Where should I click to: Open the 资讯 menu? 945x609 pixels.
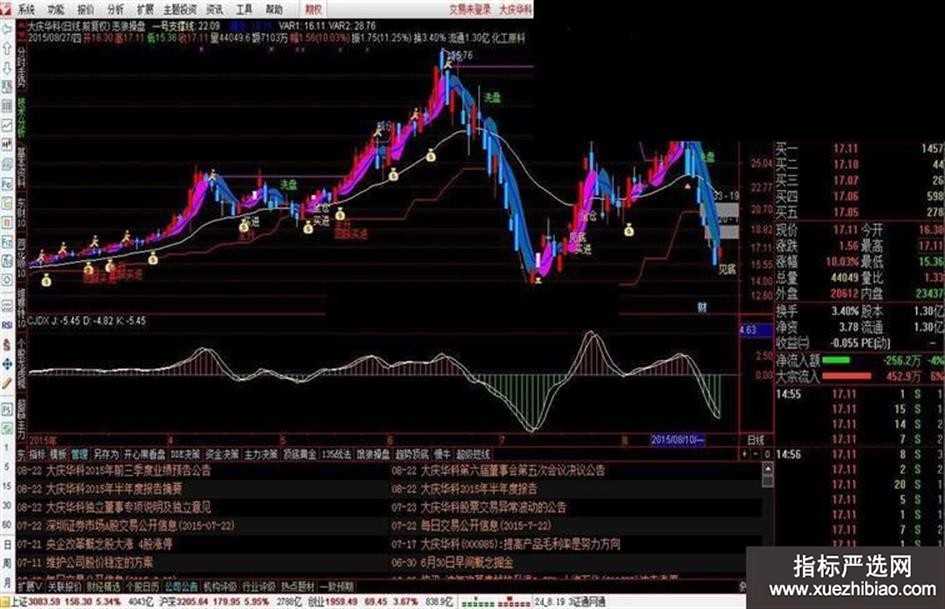coord(215,10)
